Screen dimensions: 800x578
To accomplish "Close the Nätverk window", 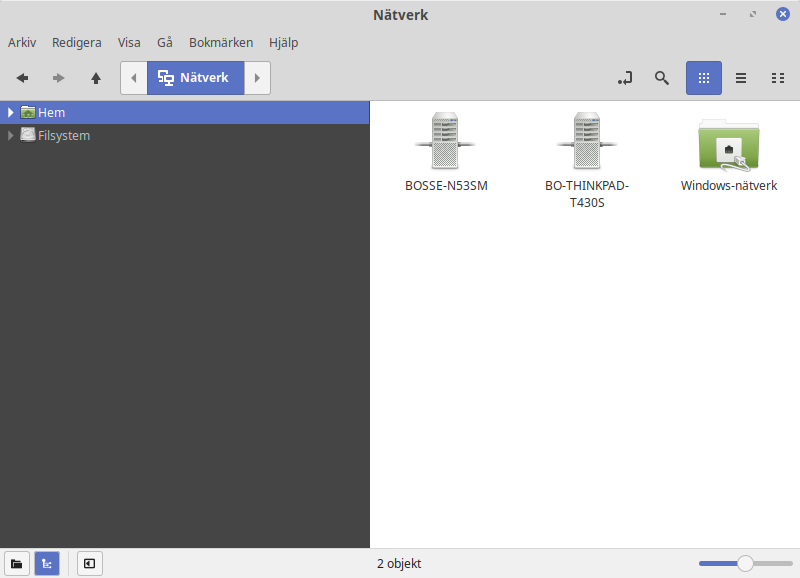I will pos(783,14).
